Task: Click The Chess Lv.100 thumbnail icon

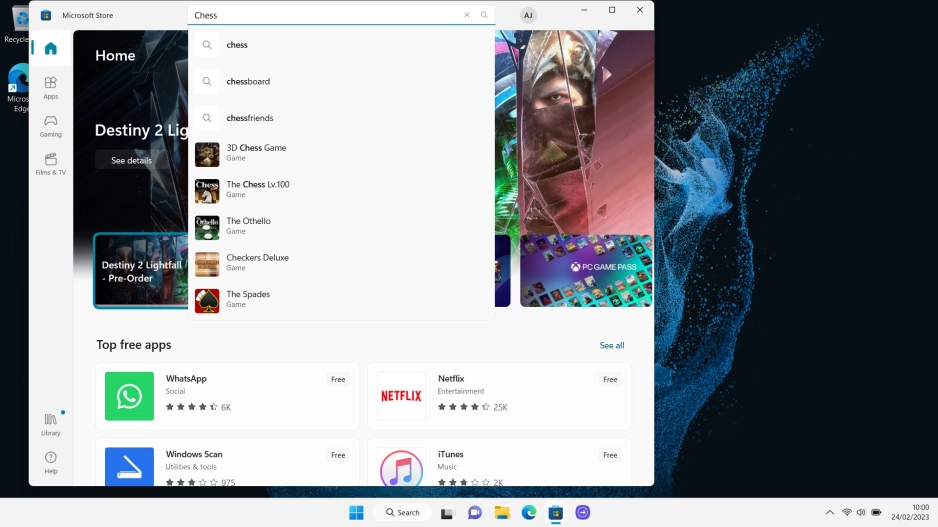Action: [x=207, y=191]
